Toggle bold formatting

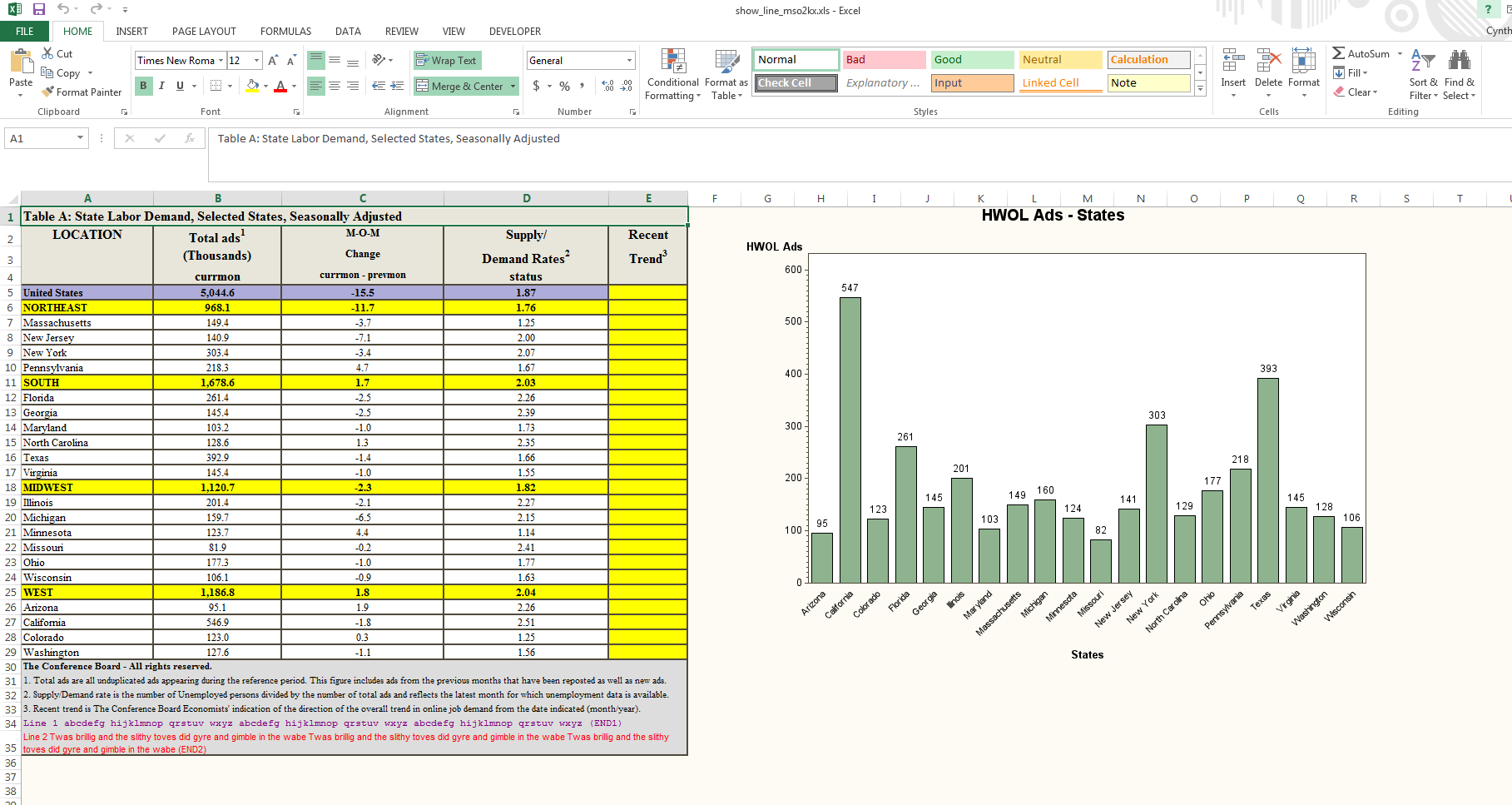pyautogui.click(x=142, y=86)
